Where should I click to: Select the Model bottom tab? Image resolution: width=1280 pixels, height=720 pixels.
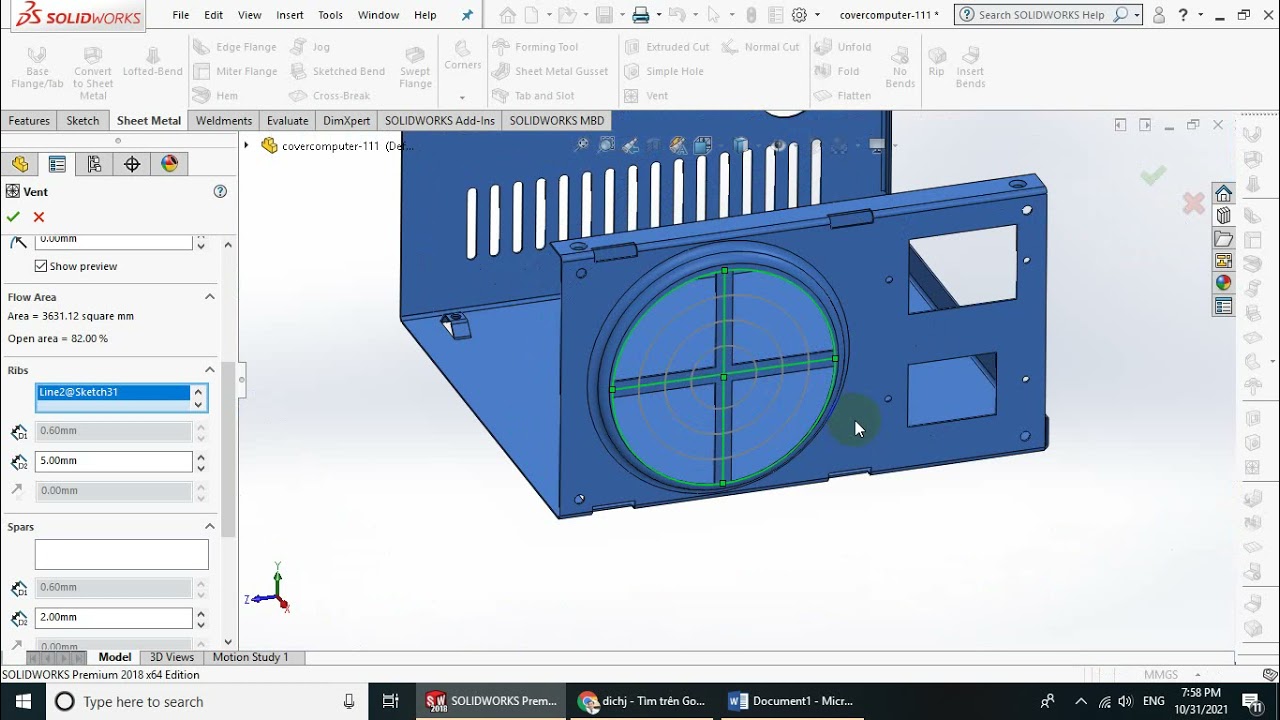(x=115, y=657)
